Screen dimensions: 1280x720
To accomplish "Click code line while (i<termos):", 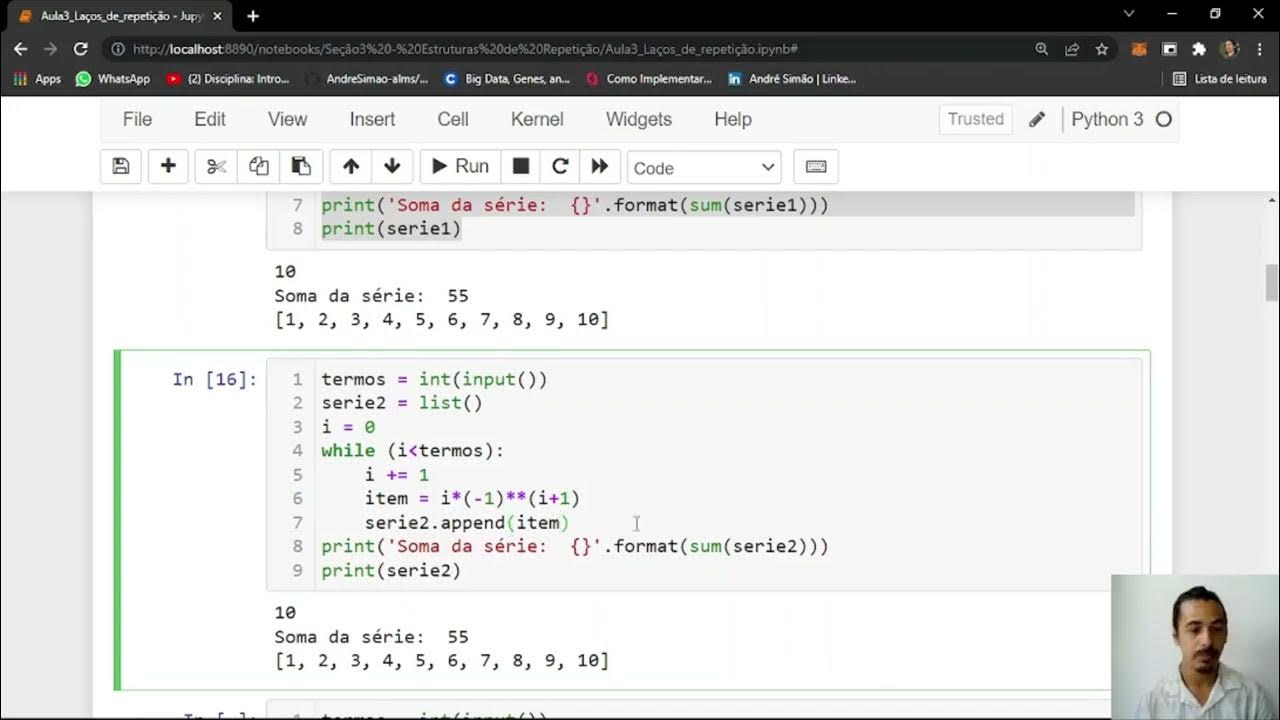I will point(413,451).
